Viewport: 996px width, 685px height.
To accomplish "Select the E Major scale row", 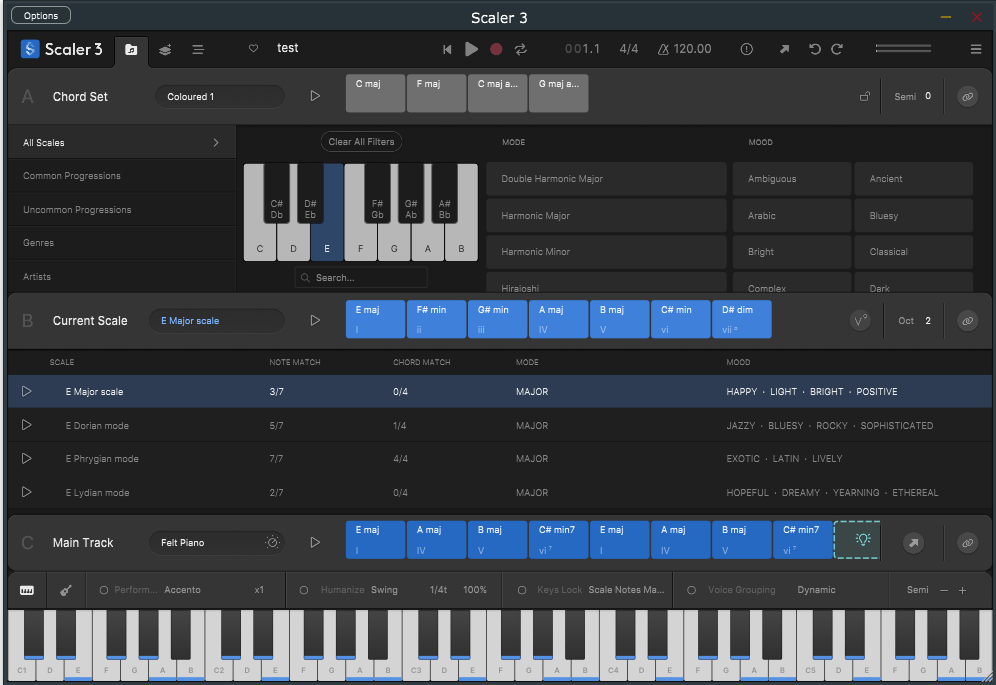I will [x=500, y=391].
